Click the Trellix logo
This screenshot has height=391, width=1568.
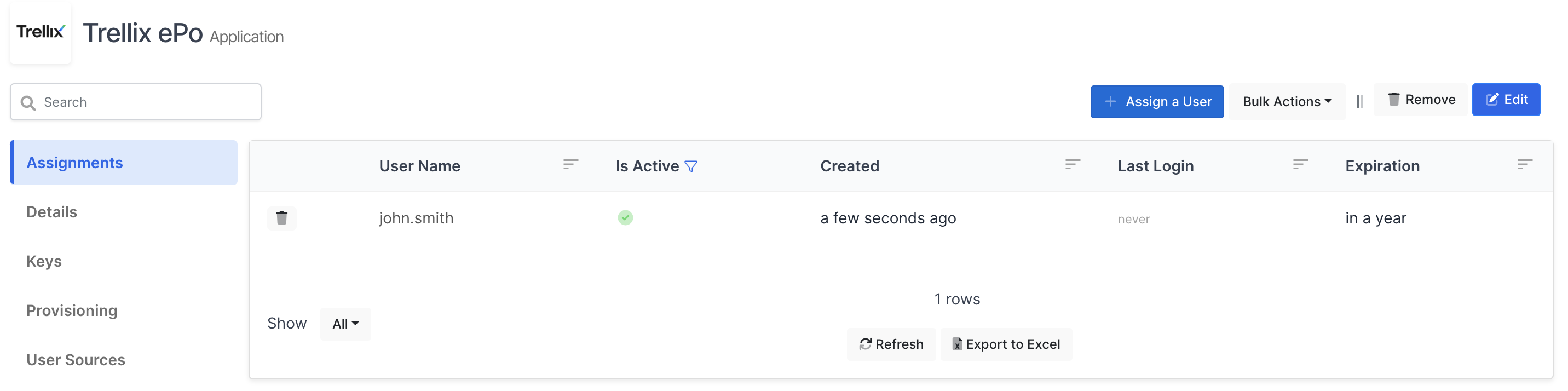40,32
